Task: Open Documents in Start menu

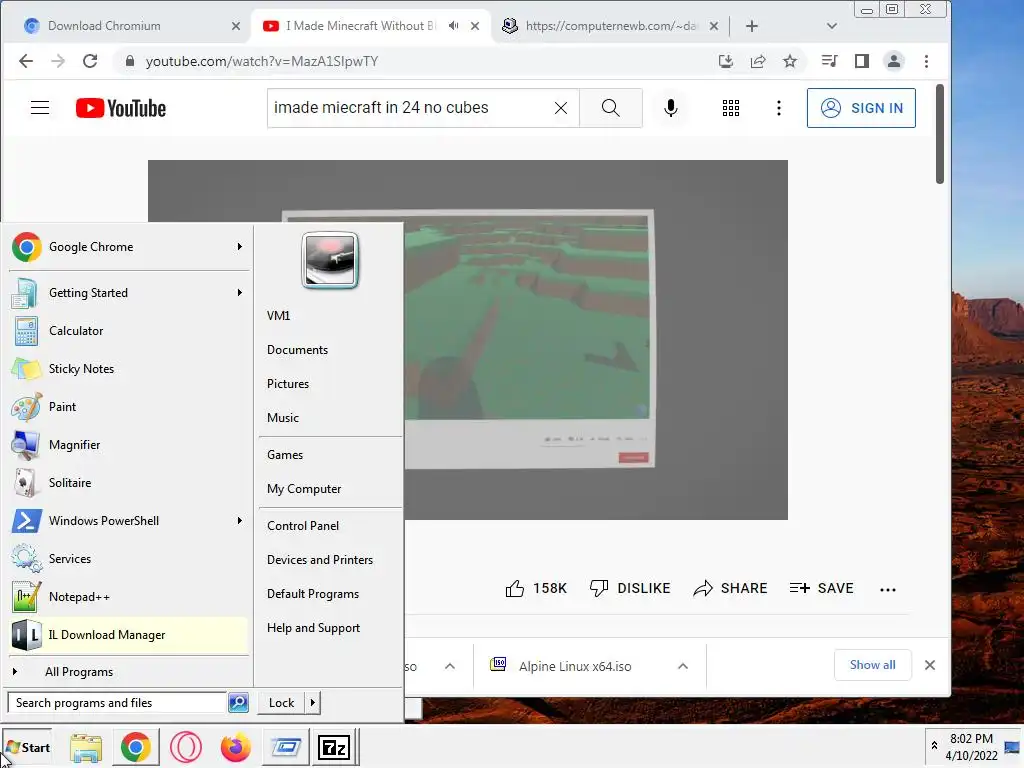Action: click(297, 350)
